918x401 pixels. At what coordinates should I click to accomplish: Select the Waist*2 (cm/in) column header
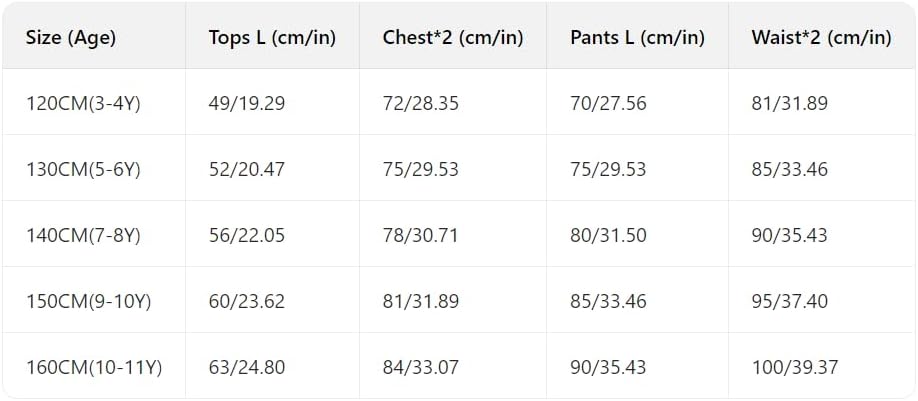(821, 38)
